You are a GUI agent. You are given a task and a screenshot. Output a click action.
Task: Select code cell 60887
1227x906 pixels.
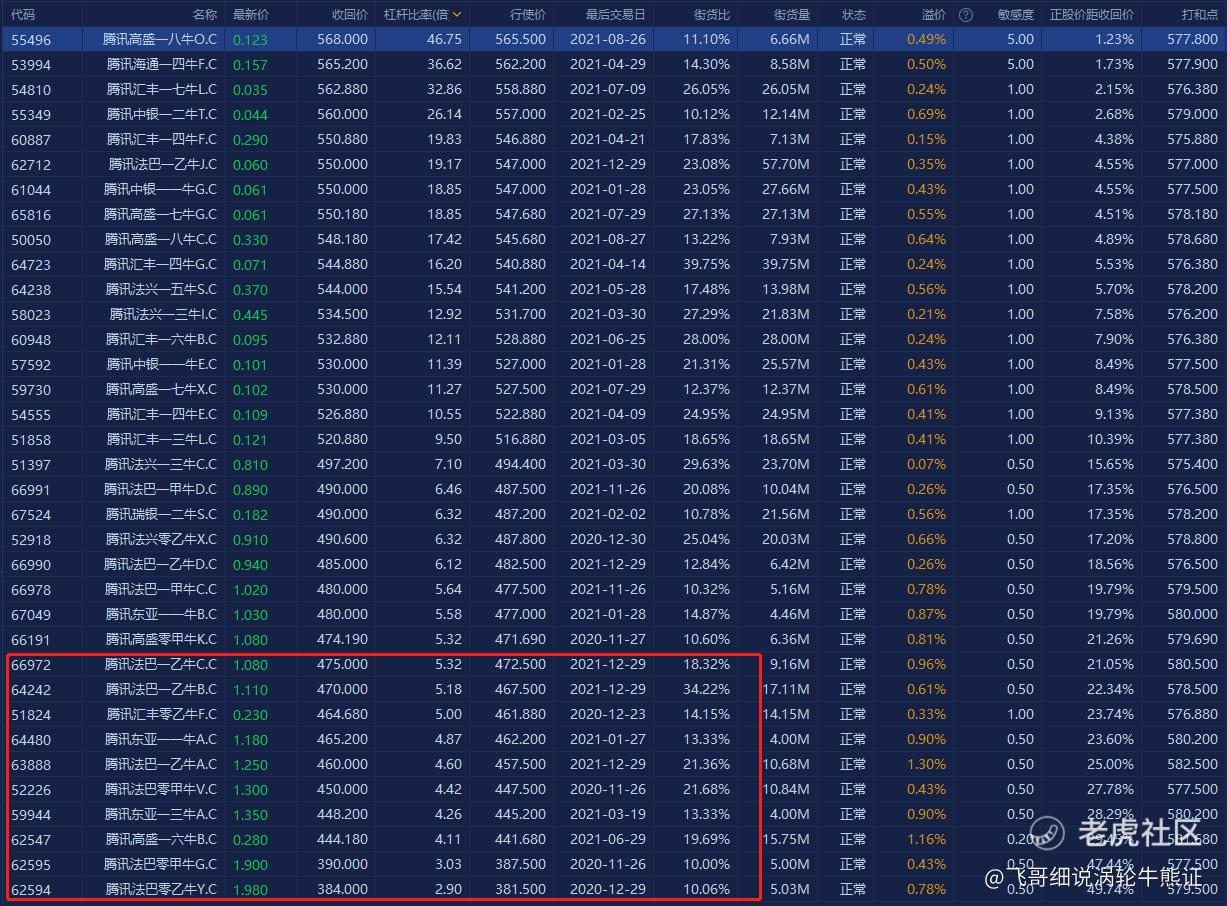click(31, 139)
